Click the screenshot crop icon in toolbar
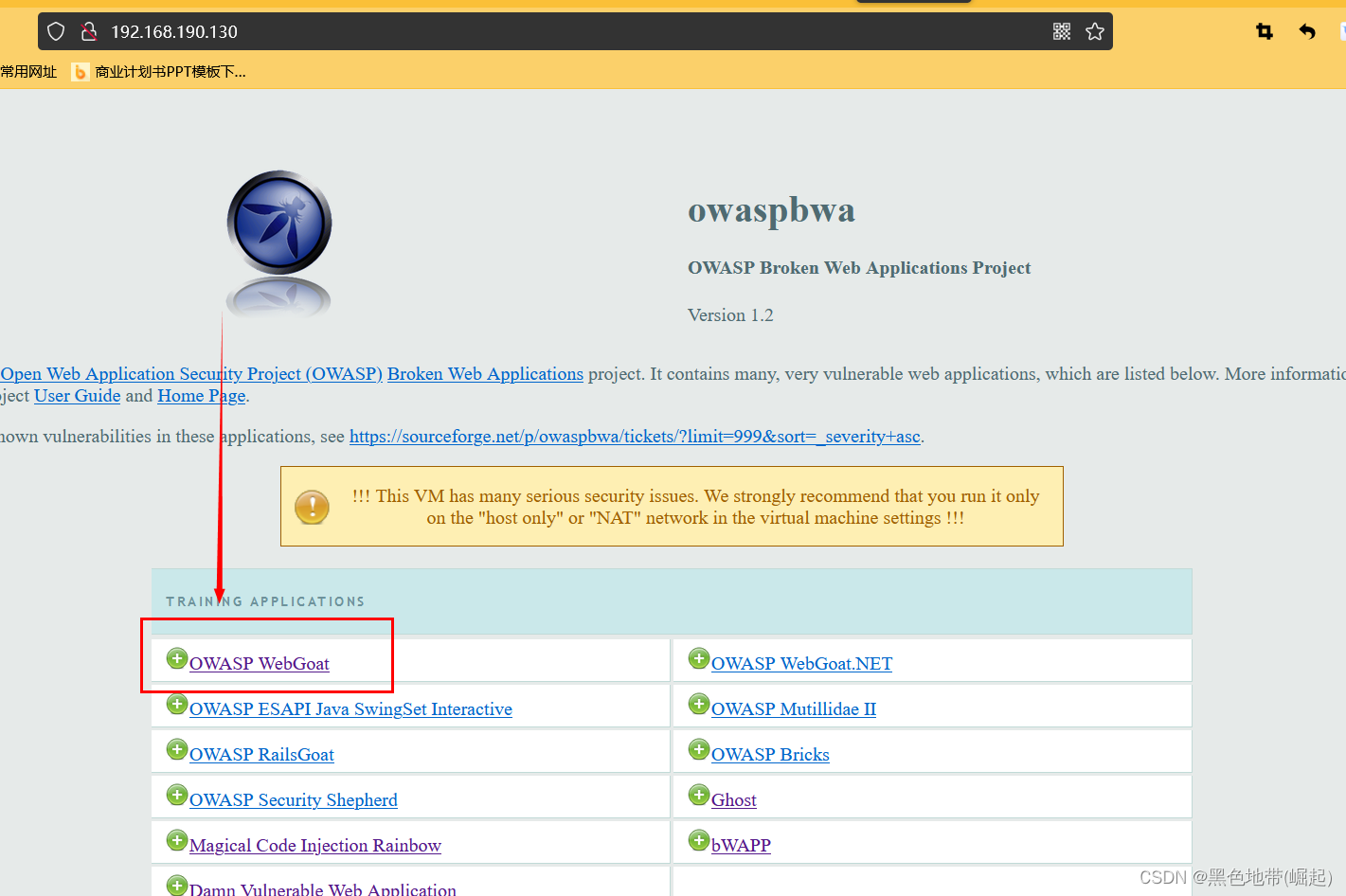 (1265, 31)
